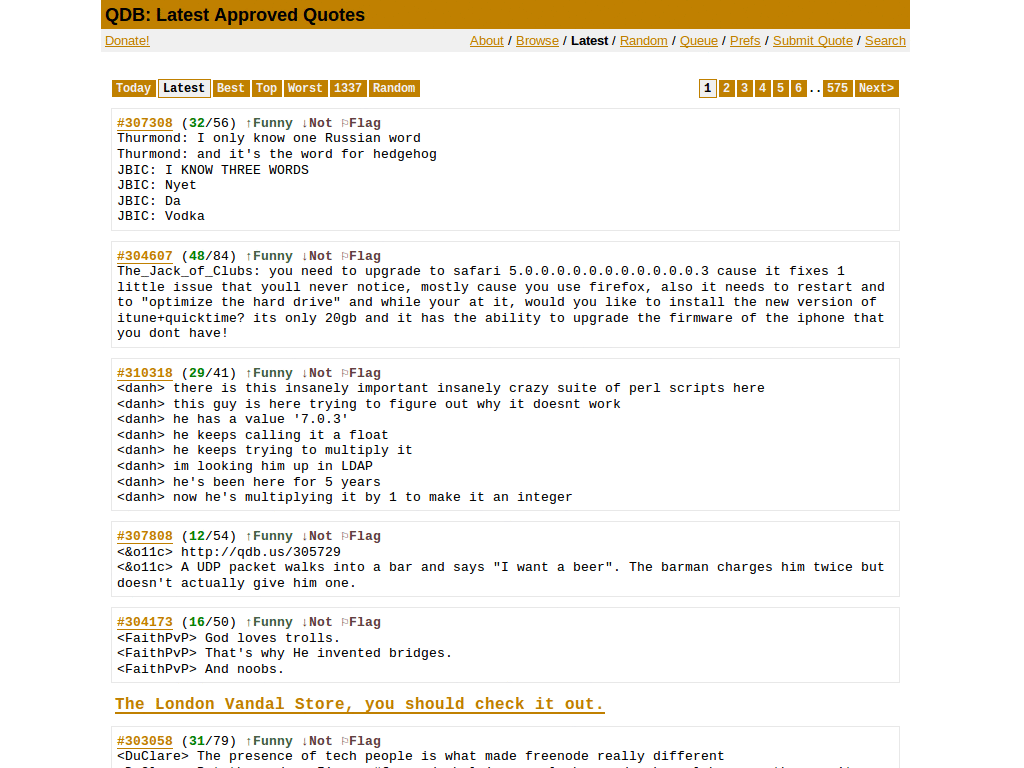Mark the UDP packet quote #307808 as Funny
Image resolution: width=1024 pixels, height=768 pixels.
[270, 536]
